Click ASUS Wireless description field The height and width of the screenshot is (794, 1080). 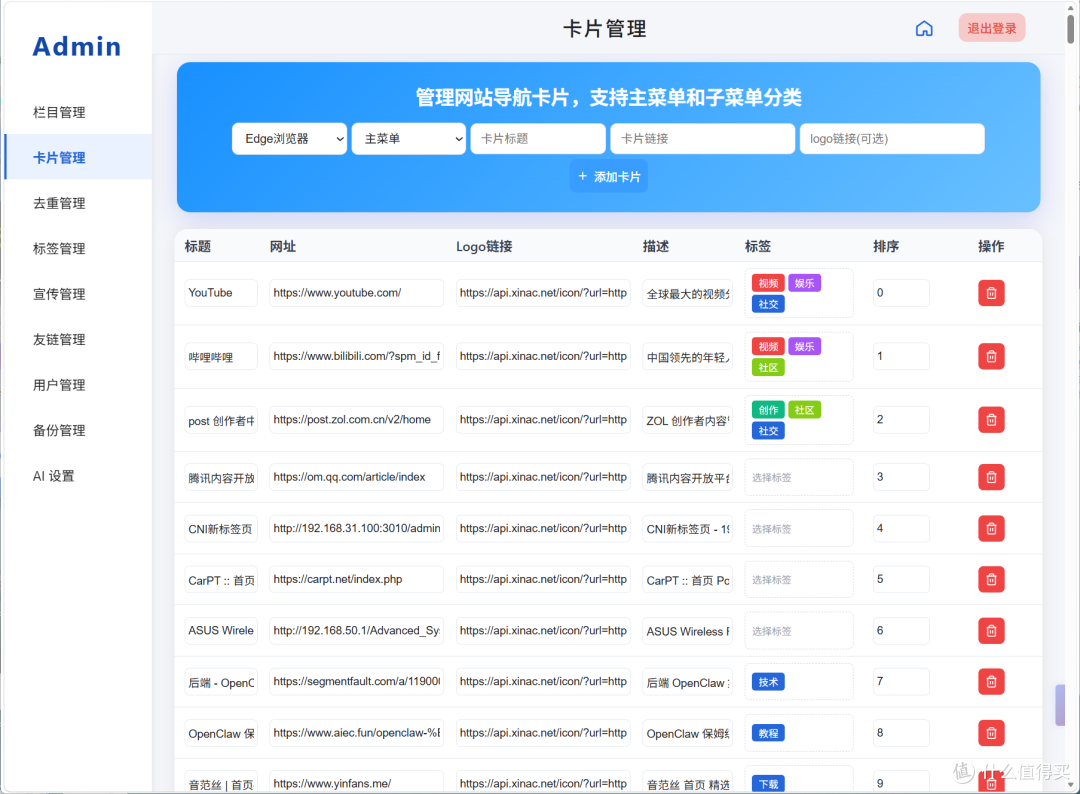687,630
